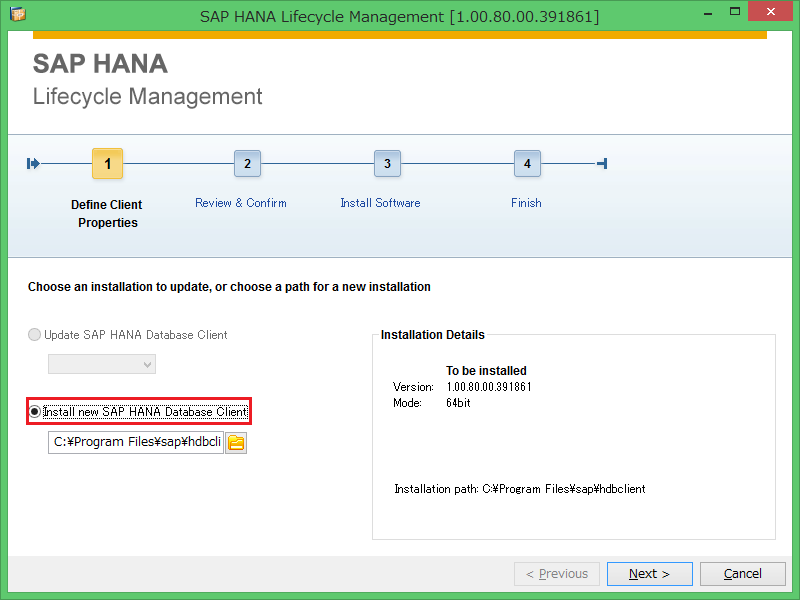Screen dimensions: 800x600
Task: Click the Cancel button
Action: (742, 574)
